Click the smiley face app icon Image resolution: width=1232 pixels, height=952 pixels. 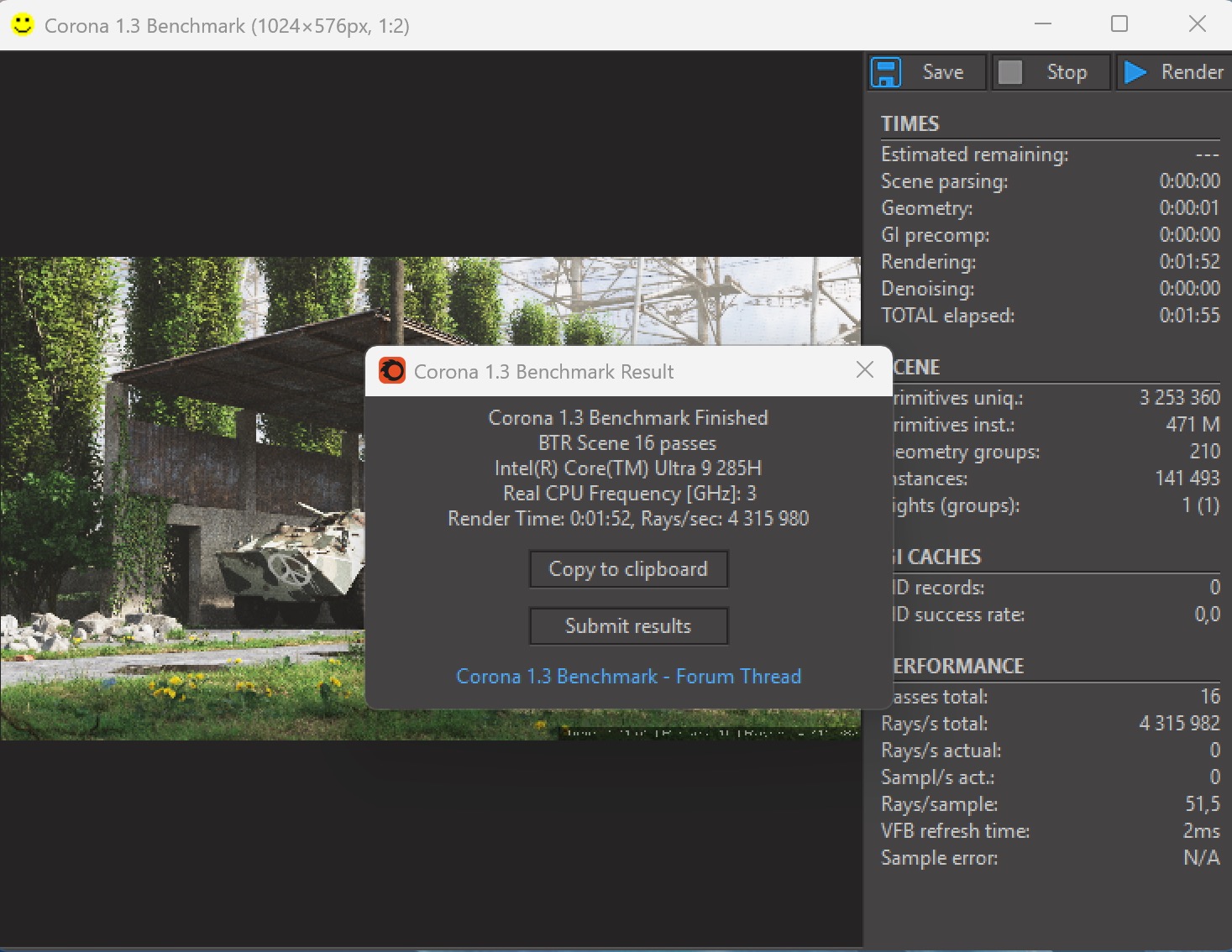pos(23,24)
